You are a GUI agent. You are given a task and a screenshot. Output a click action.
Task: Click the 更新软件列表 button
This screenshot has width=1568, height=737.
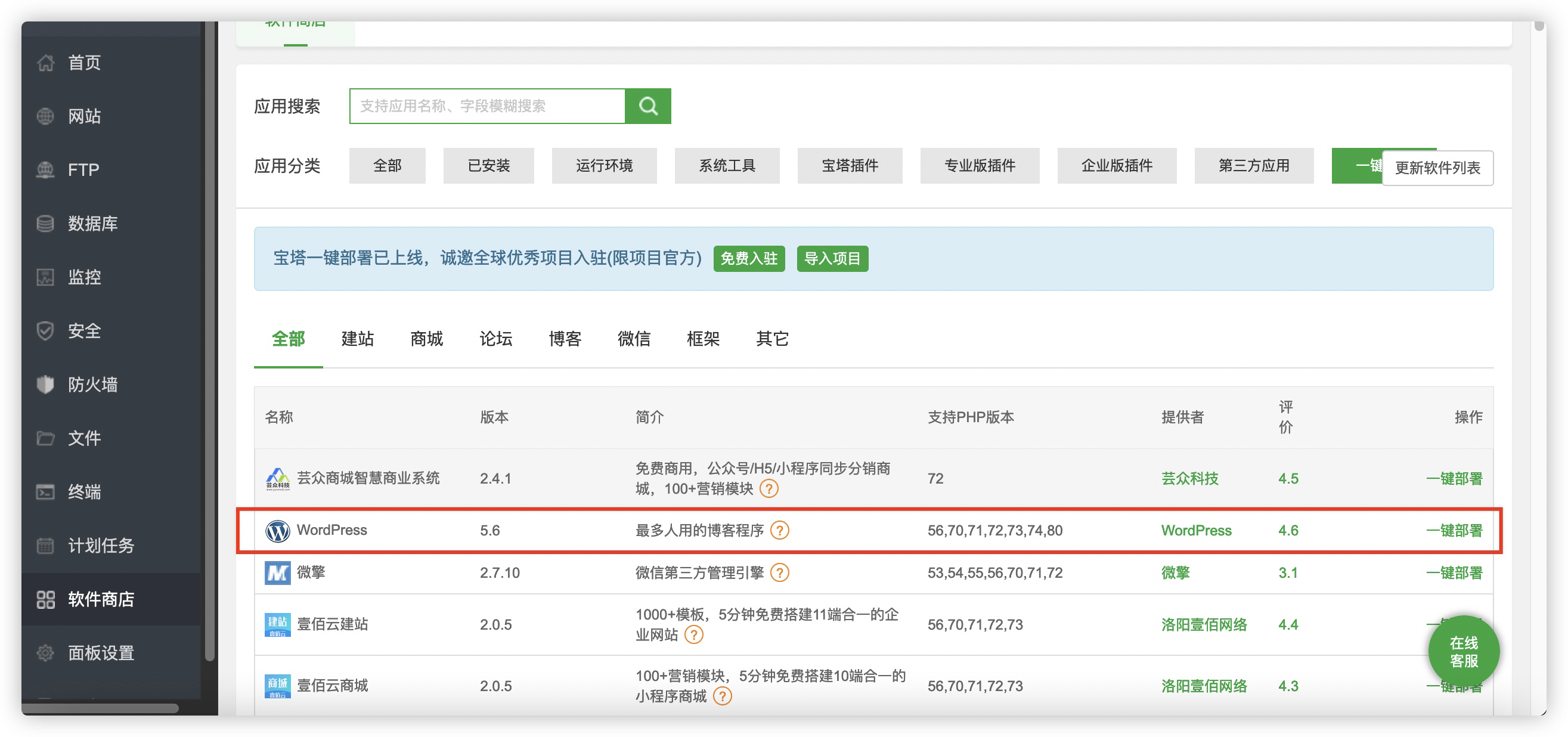point(1437,168)
